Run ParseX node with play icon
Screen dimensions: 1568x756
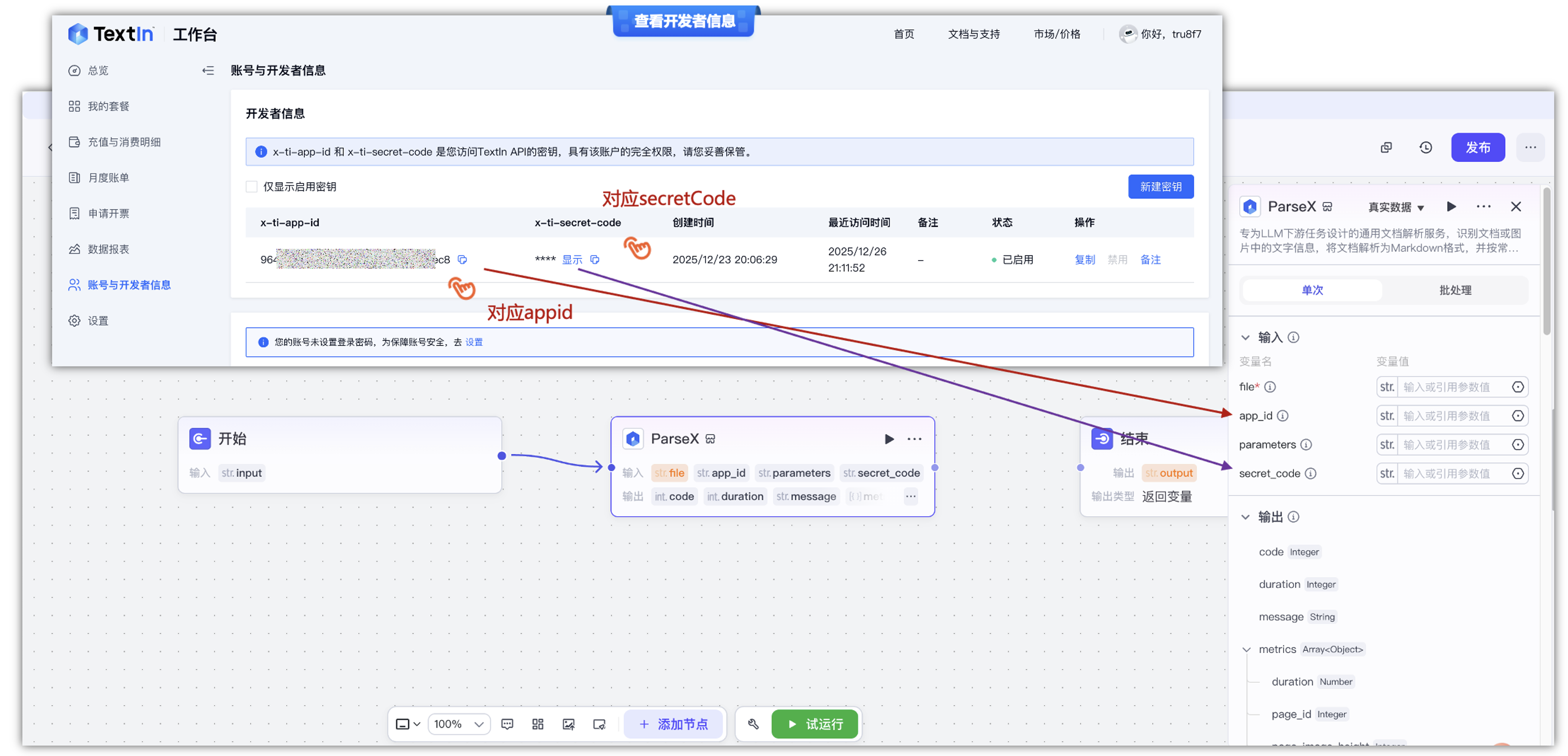889,439
